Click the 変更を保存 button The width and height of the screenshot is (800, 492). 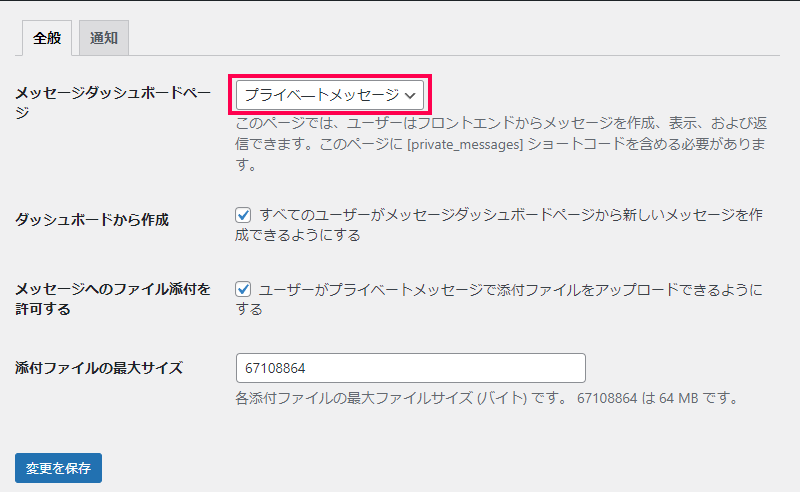click(58, 468)
